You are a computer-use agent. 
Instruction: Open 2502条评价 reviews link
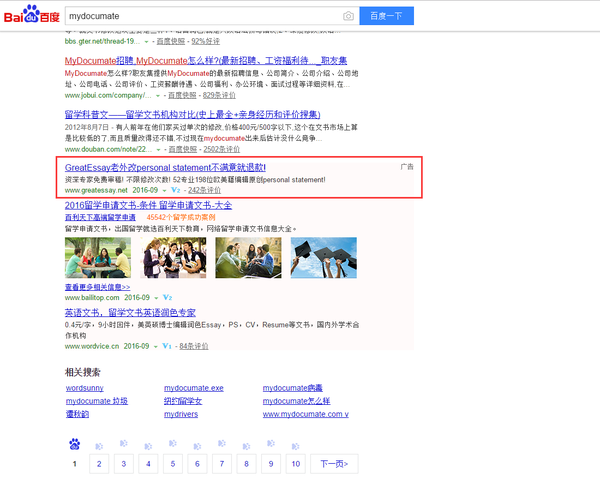tap(222, 149)
